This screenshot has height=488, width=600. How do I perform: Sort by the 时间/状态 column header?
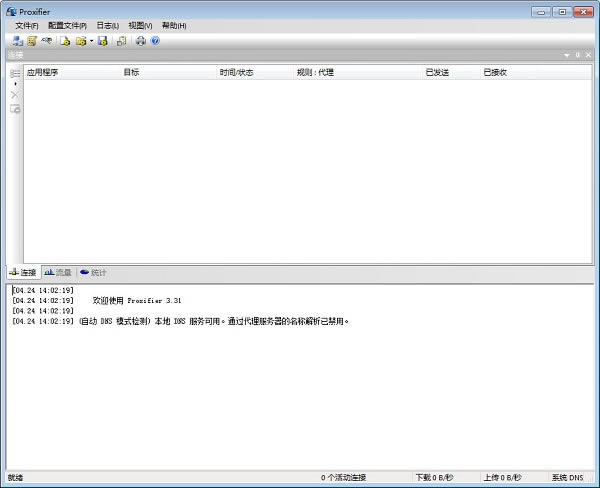pos(255,72)
